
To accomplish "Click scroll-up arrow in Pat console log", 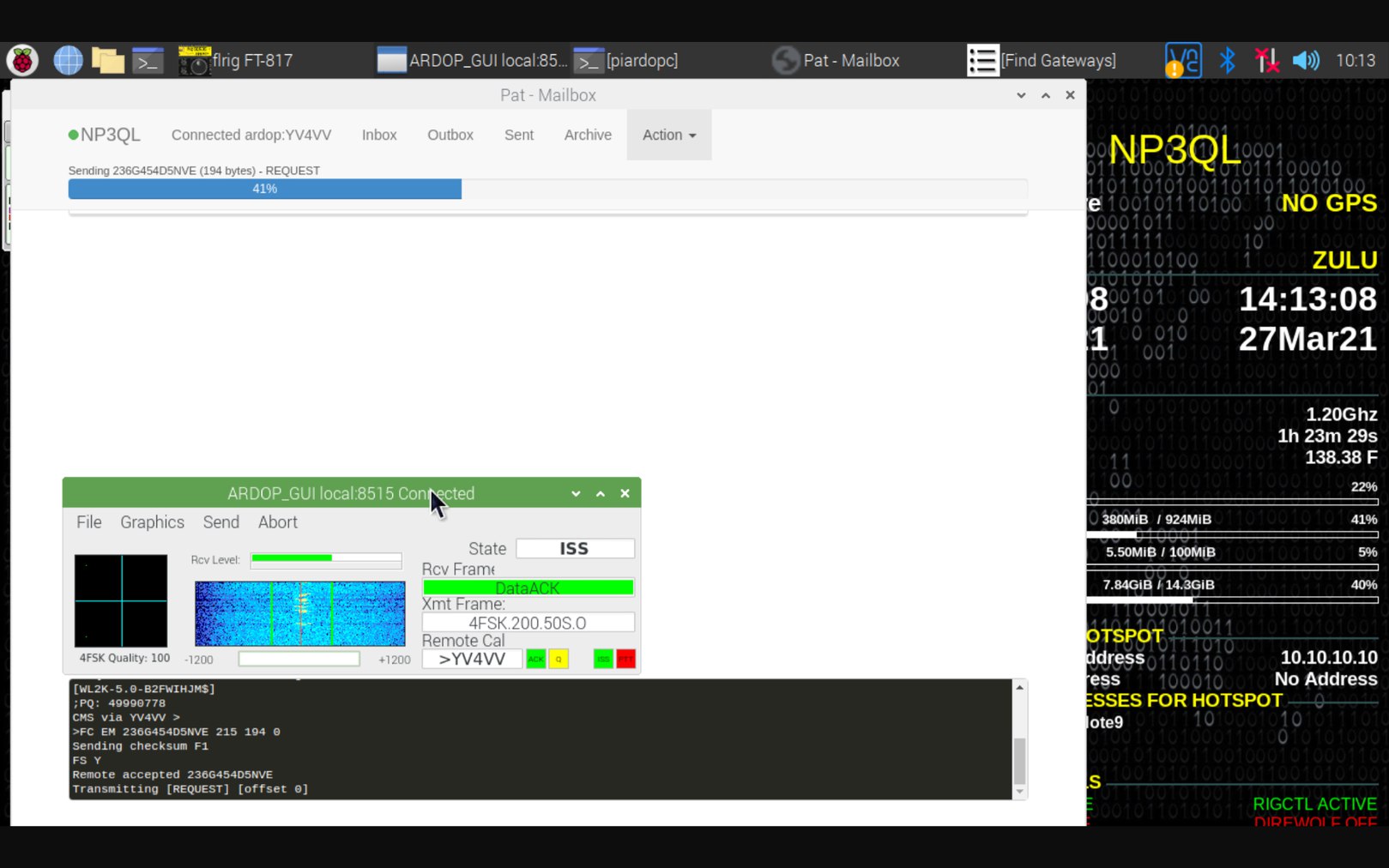I will coord(1019,687).
